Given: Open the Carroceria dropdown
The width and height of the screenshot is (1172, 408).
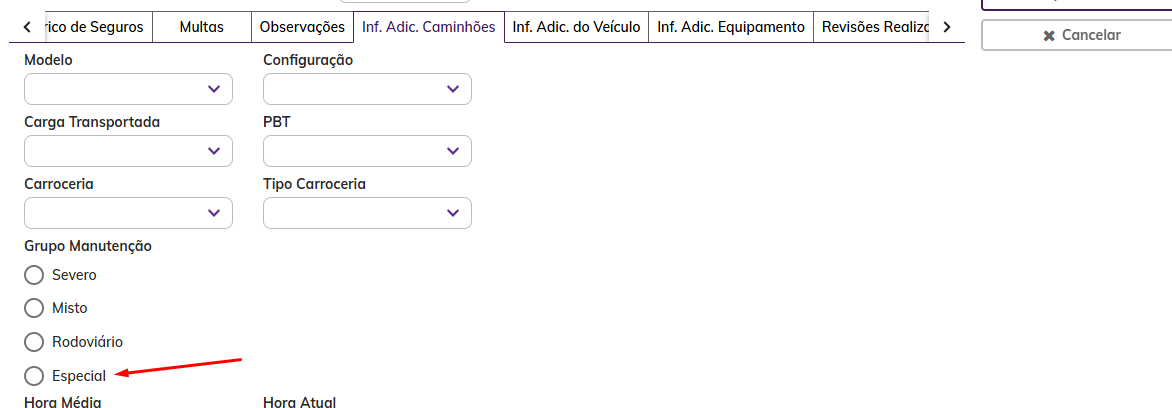Looking at the screenshot, I should [128, 213].
